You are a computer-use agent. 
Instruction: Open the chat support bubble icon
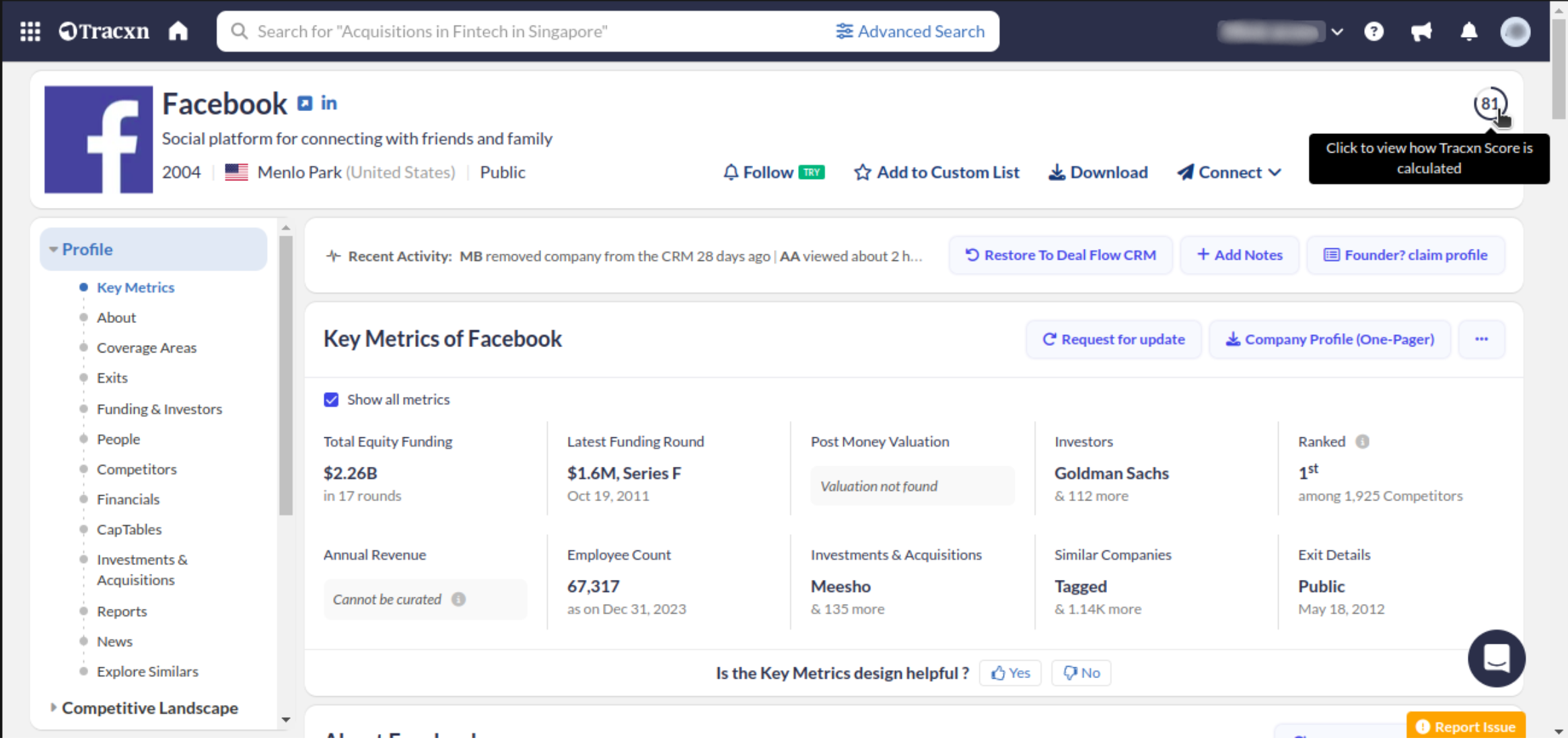1496,658
